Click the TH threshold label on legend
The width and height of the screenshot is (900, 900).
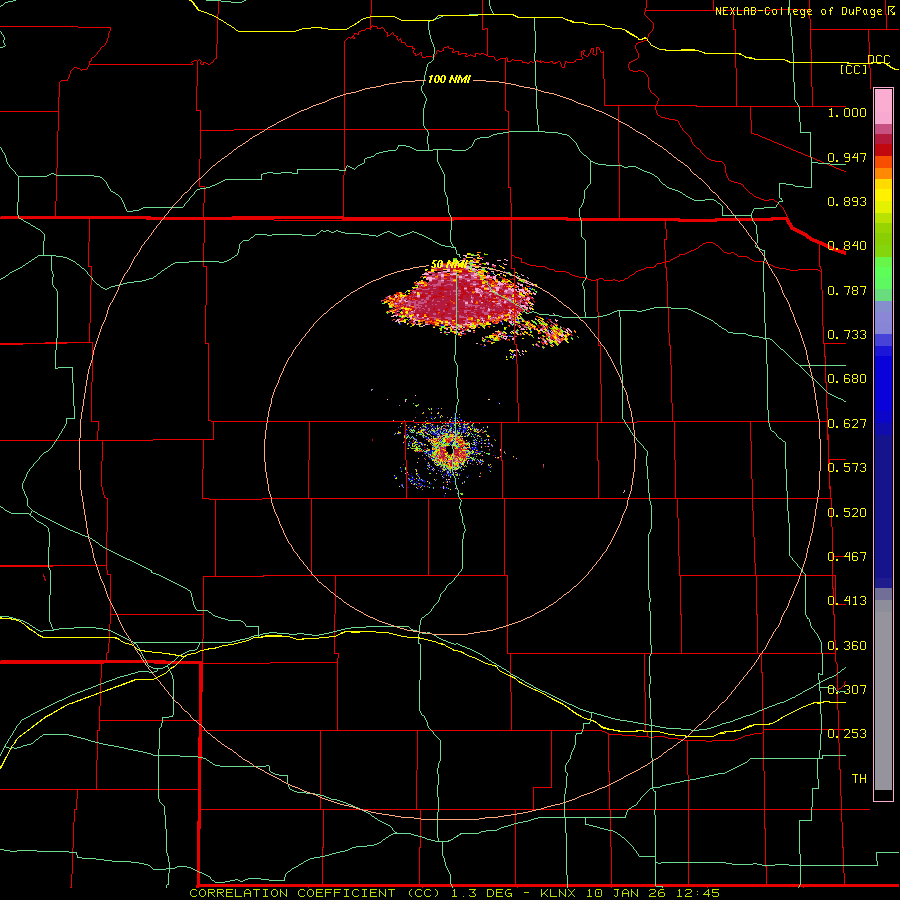pos(859,778)
